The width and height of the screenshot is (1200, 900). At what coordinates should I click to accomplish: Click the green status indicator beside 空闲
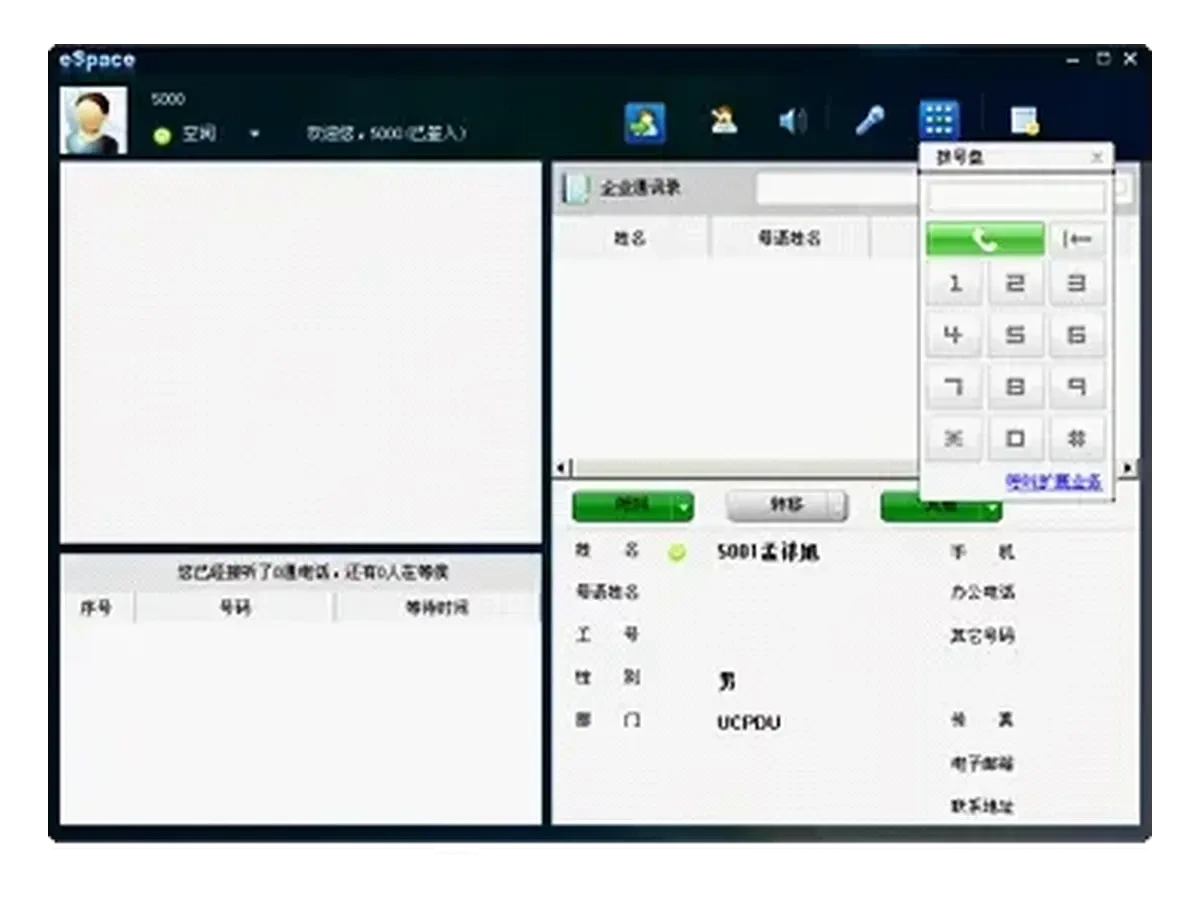(163, 135)
